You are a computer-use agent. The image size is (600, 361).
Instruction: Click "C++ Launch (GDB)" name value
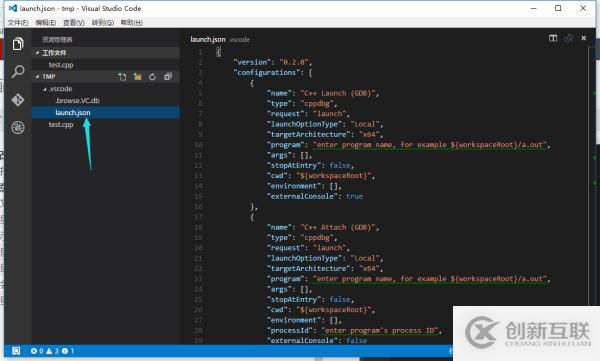pos(338,93)
